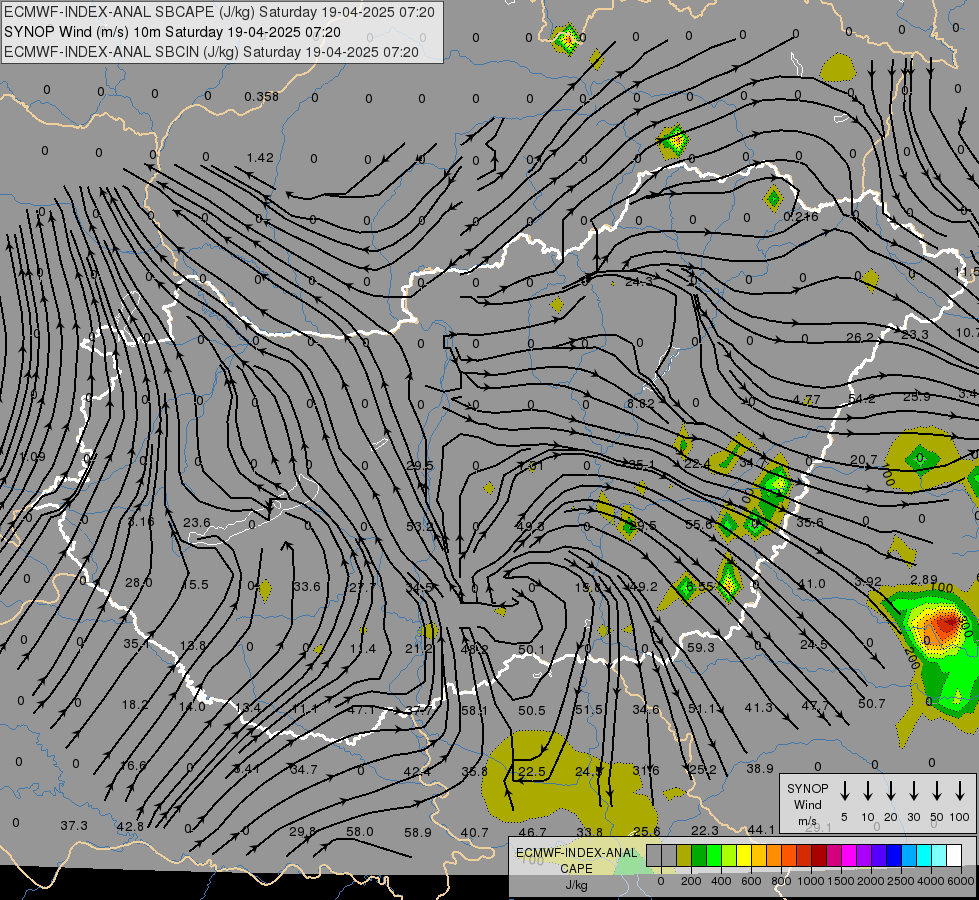979x900 pixels.
Task: Click the wind arrow above the 5 m/s label
Action: tap(845, 791)
